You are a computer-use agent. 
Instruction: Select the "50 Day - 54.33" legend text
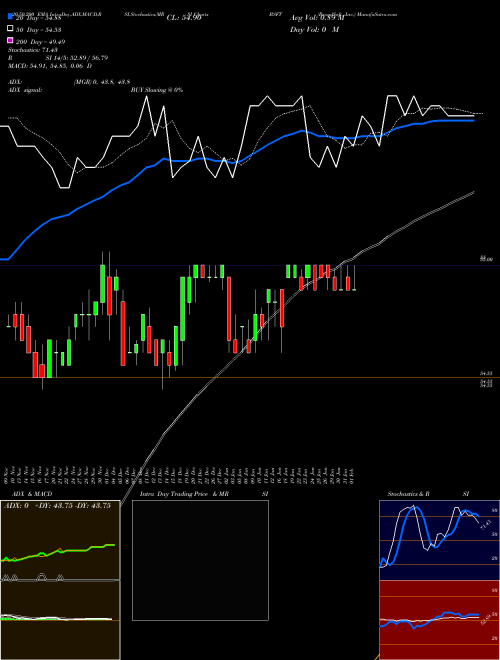point(38,30)
